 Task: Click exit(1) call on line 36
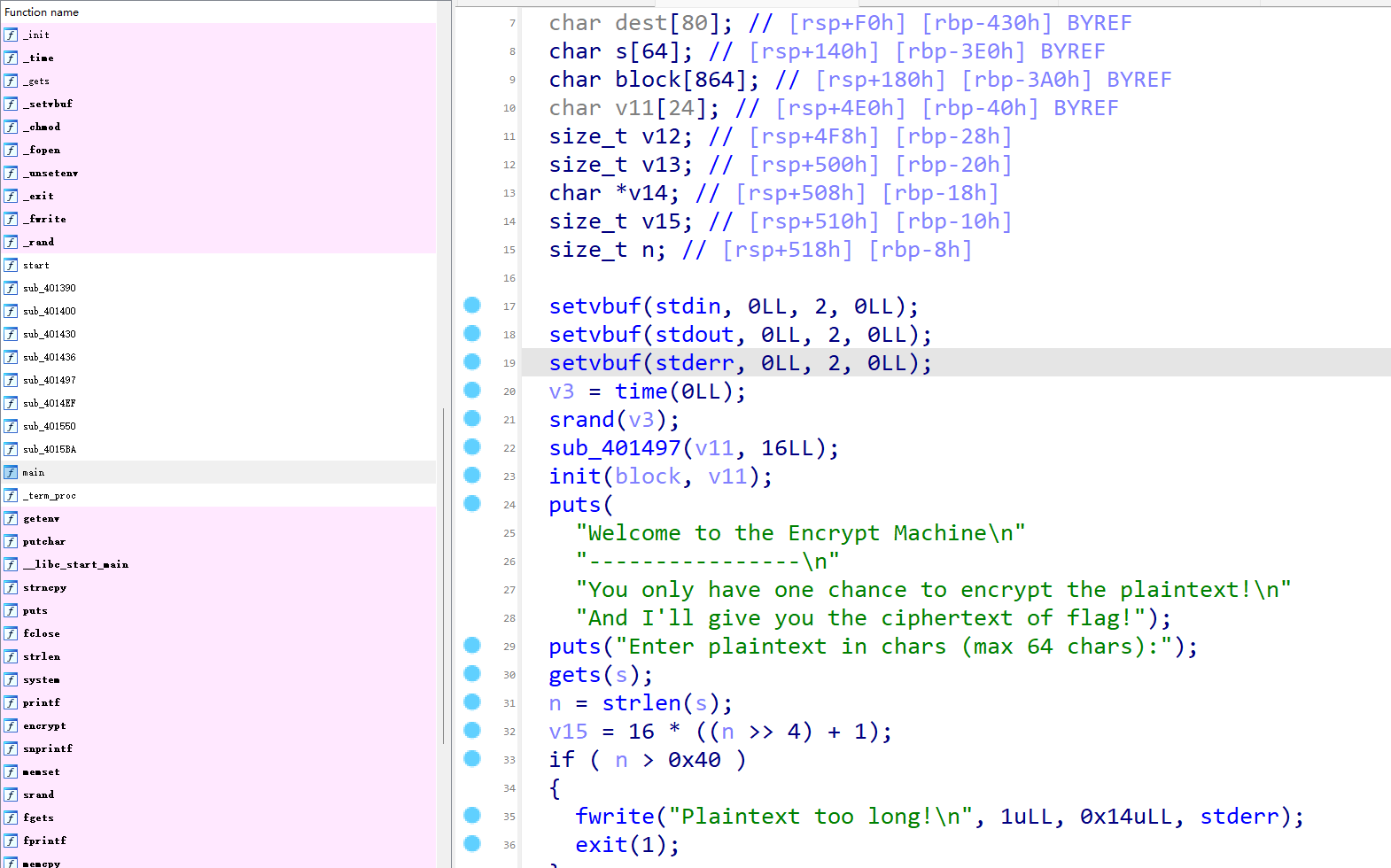[x=627, y=845]
